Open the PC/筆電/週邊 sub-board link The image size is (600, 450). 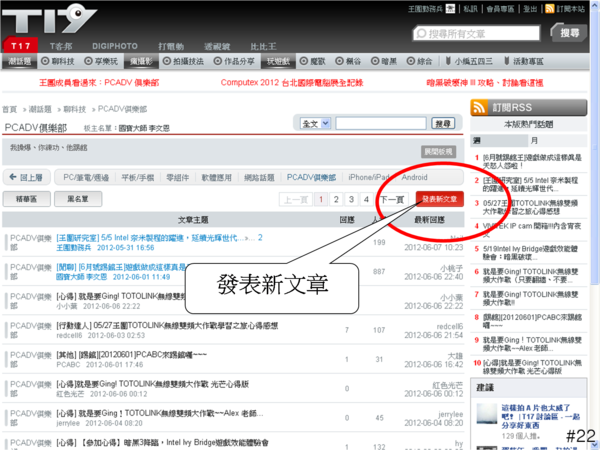[x=86, y=178]
